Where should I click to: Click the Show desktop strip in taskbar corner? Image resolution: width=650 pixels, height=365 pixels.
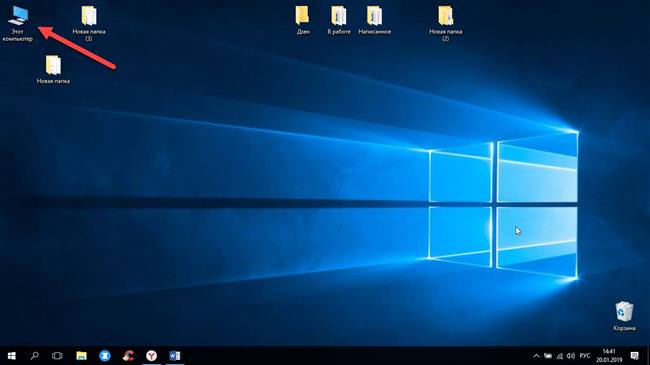[x=648, y=356]
